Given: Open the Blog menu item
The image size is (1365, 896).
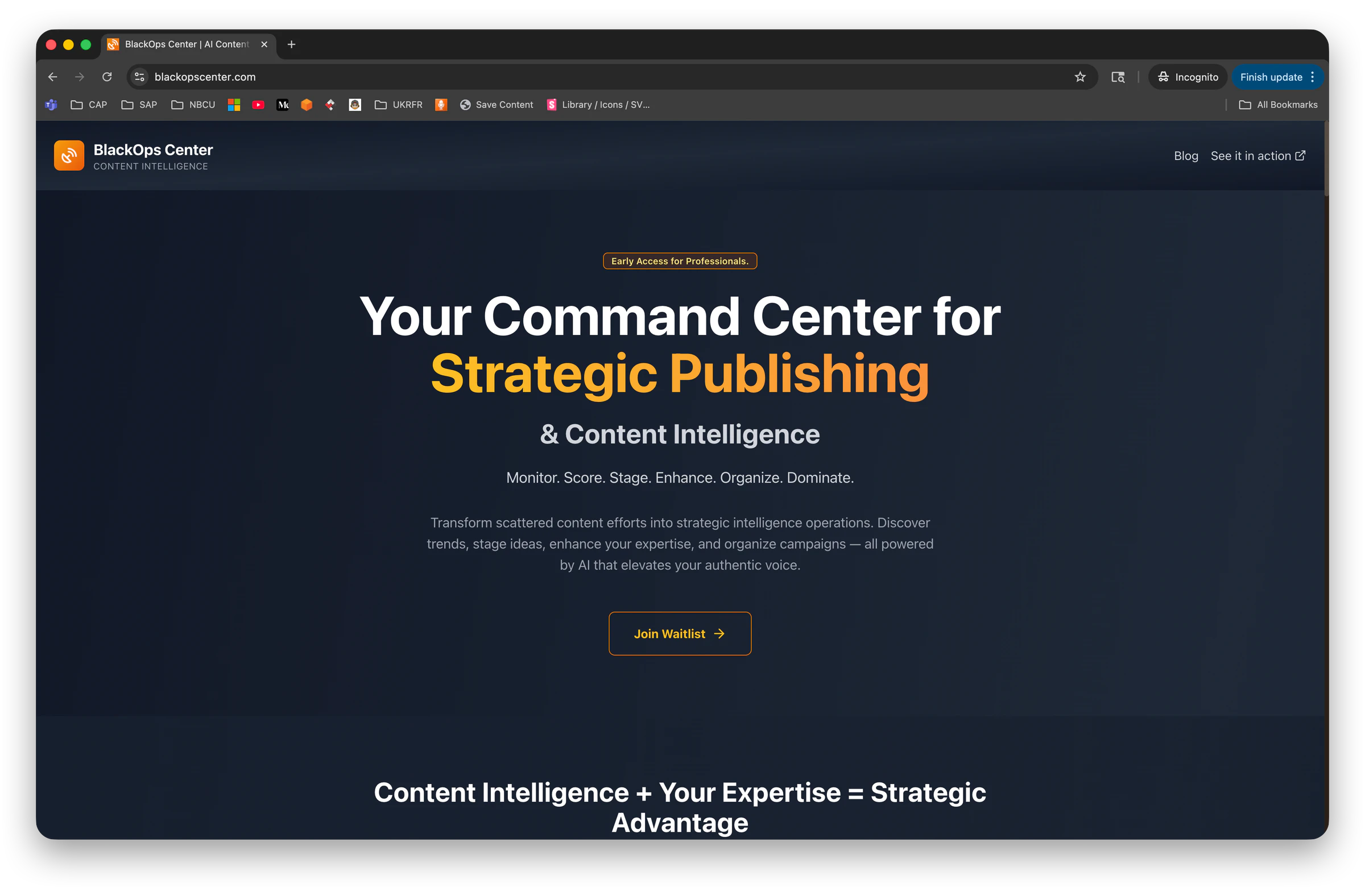Looking at the screenshot, I should 1185,155.
